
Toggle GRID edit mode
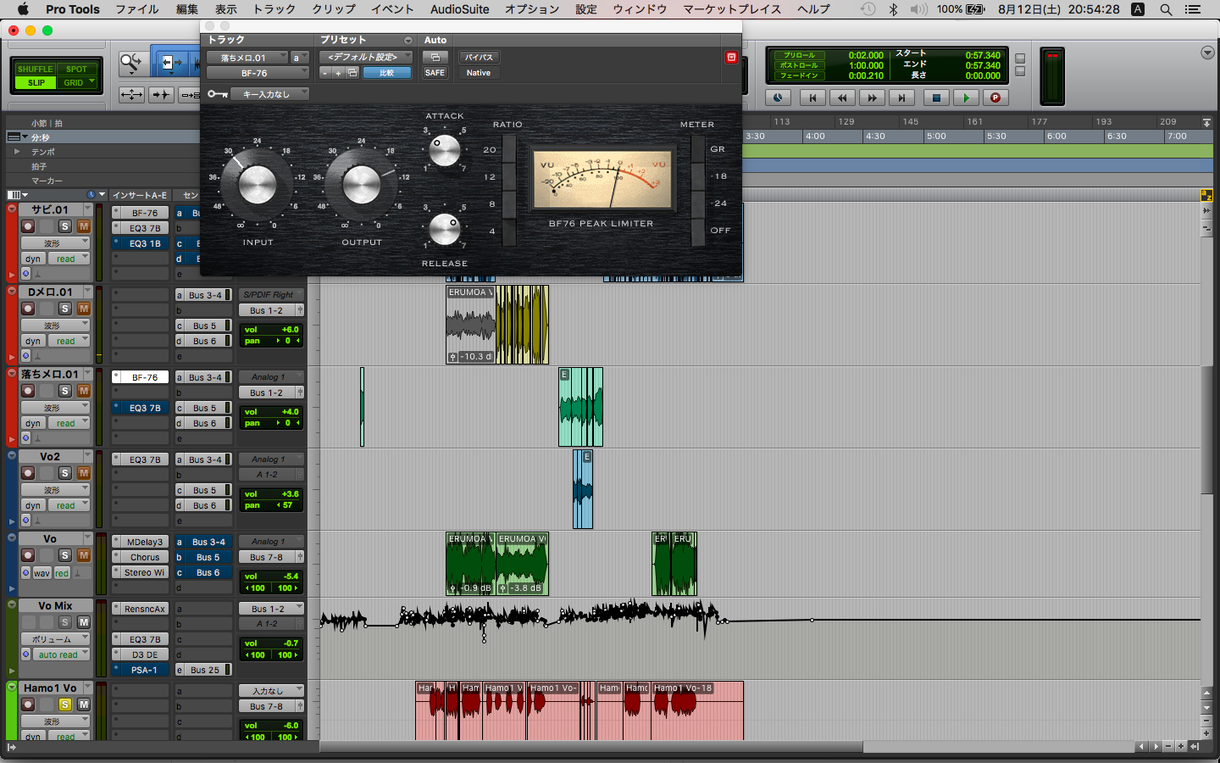tap(77, 83)
